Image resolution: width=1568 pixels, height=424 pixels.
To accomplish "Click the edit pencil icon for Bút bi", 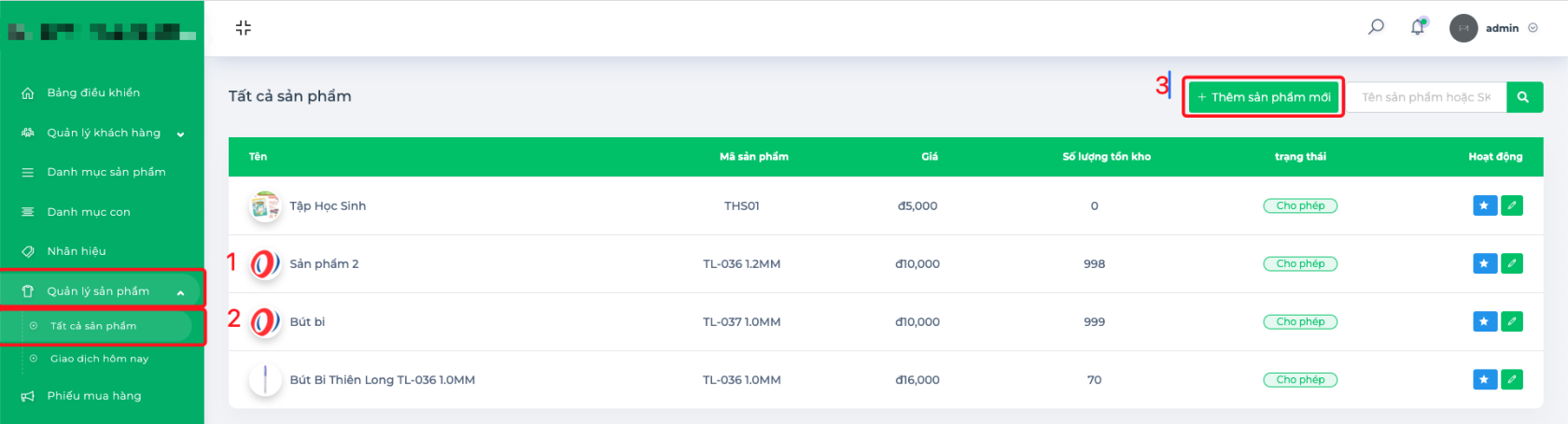I will (x=1512, y=321).
